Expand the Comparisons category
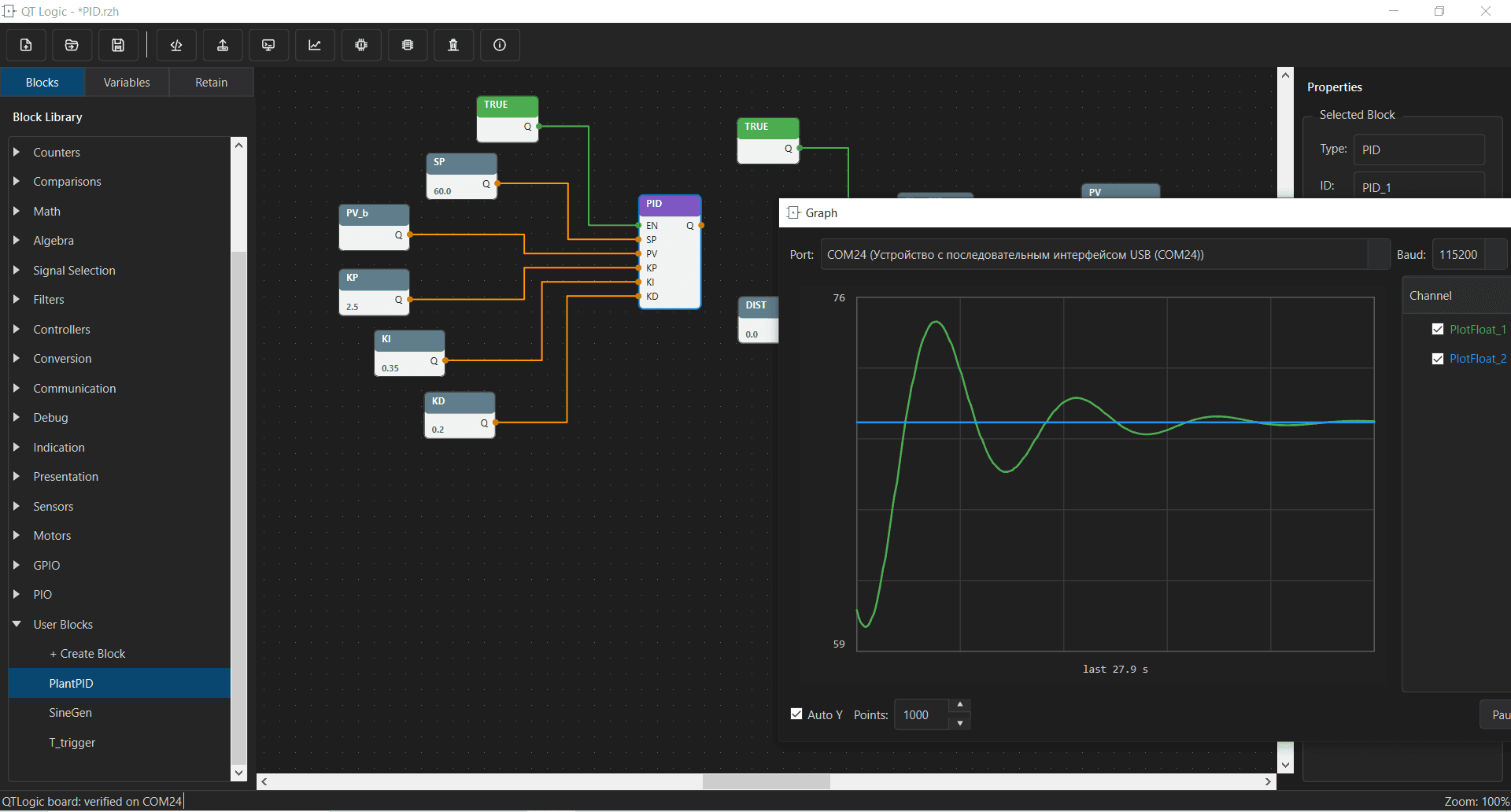Screen dimensions: 1511x812 click(x=17, y=181)
